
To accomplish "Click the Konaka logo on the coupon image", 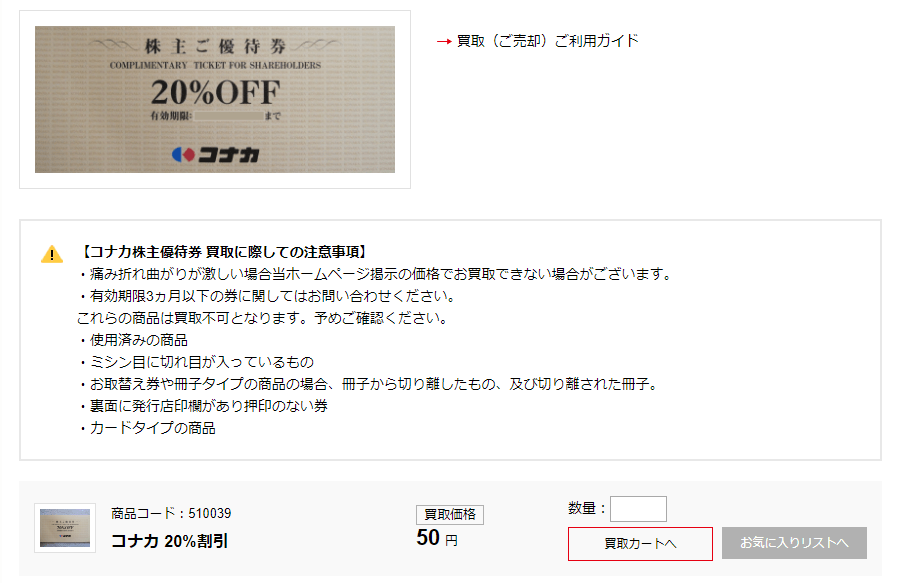I will pos(215,155).
